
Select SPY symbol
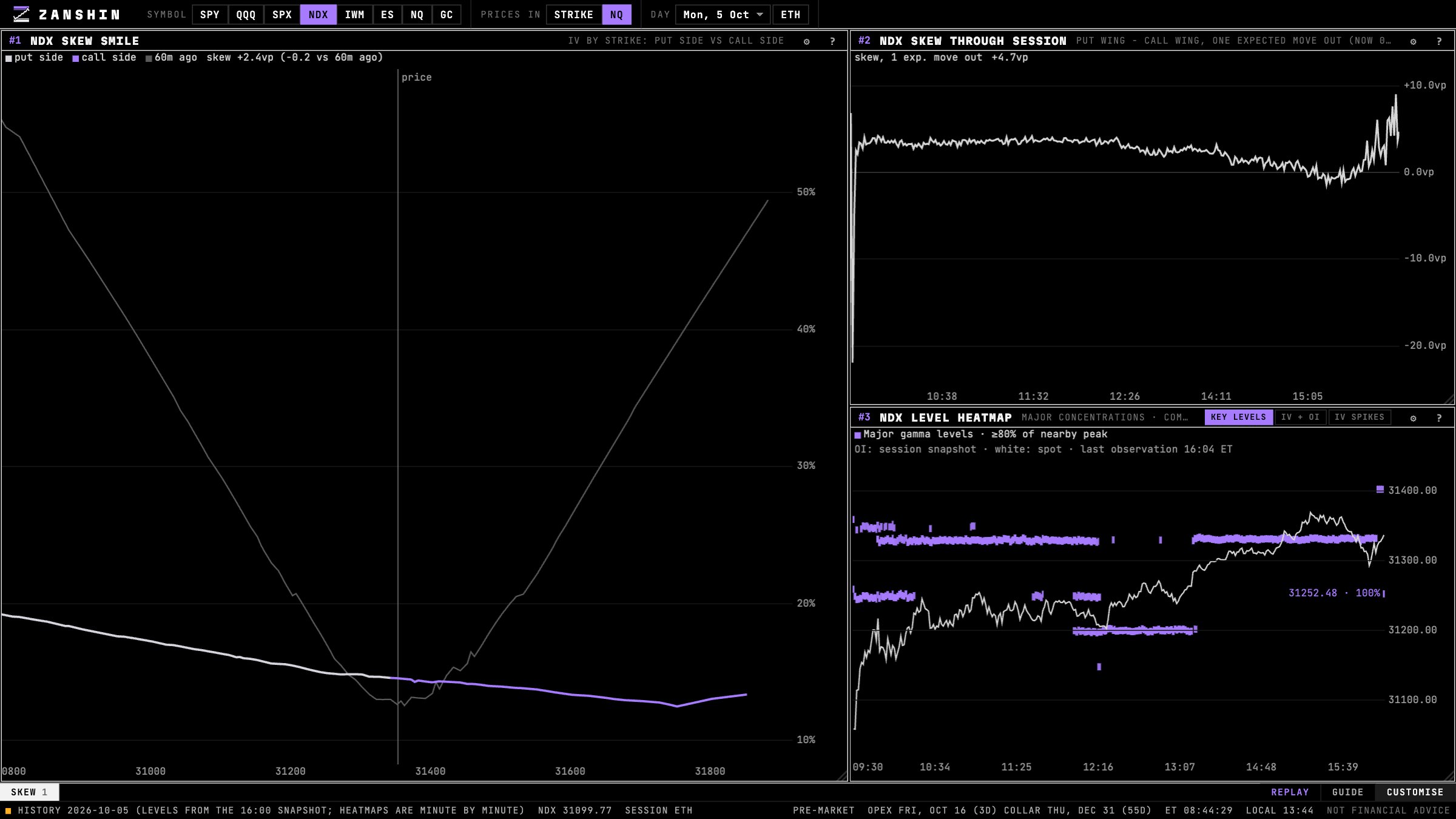[209, 15]
